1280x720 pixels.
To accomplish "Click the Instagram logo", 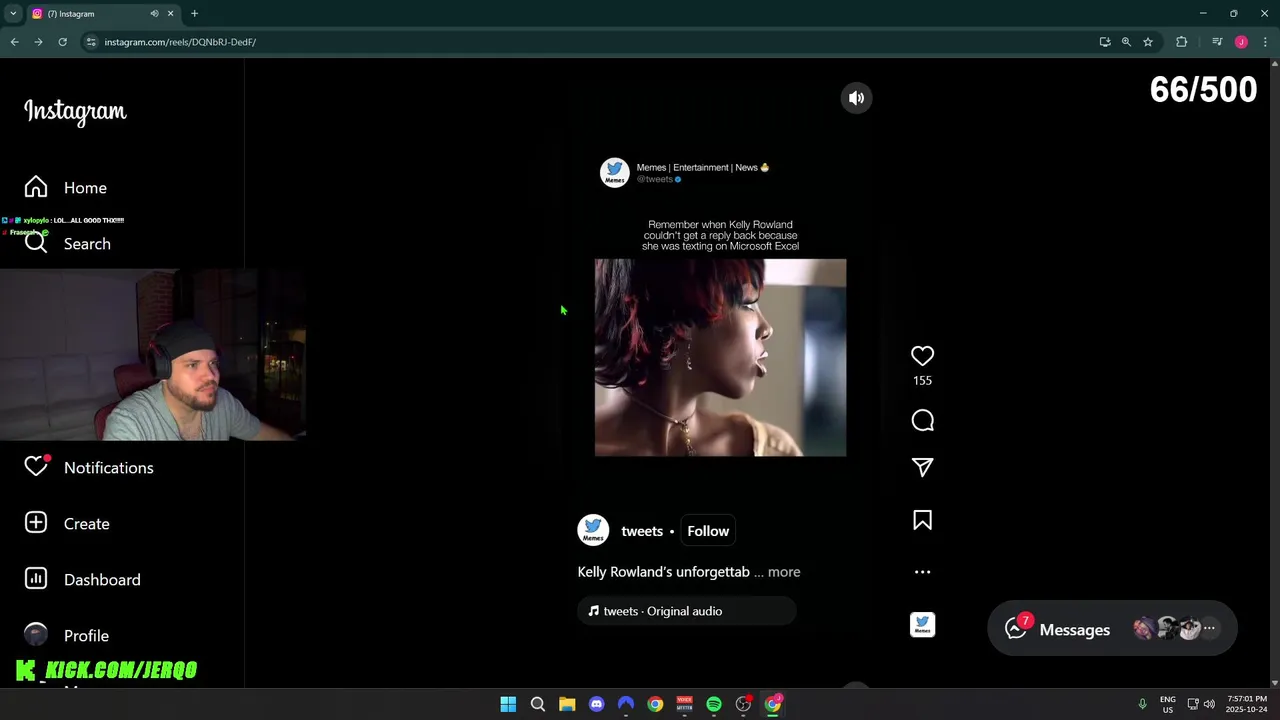I will tap(75, 111).
